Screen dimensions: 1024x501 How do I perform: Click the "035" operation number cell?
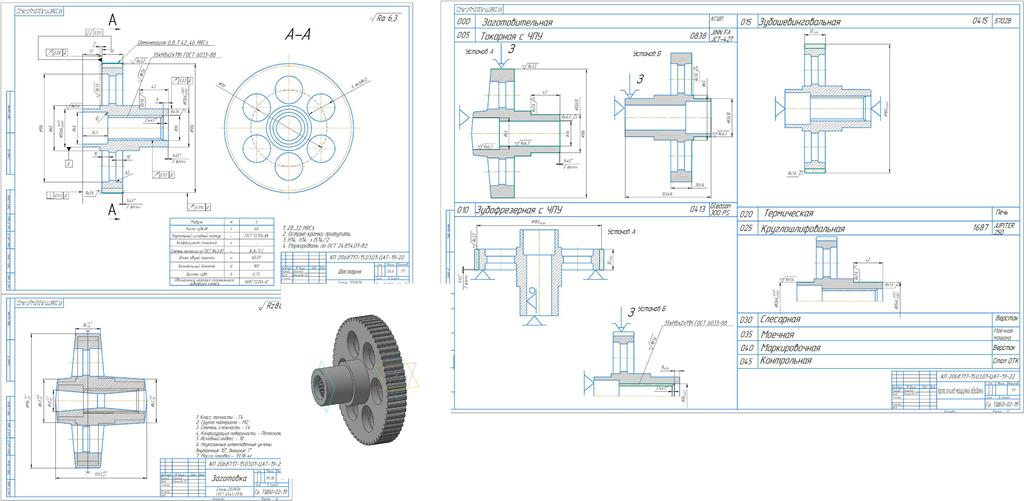point(746,334)
